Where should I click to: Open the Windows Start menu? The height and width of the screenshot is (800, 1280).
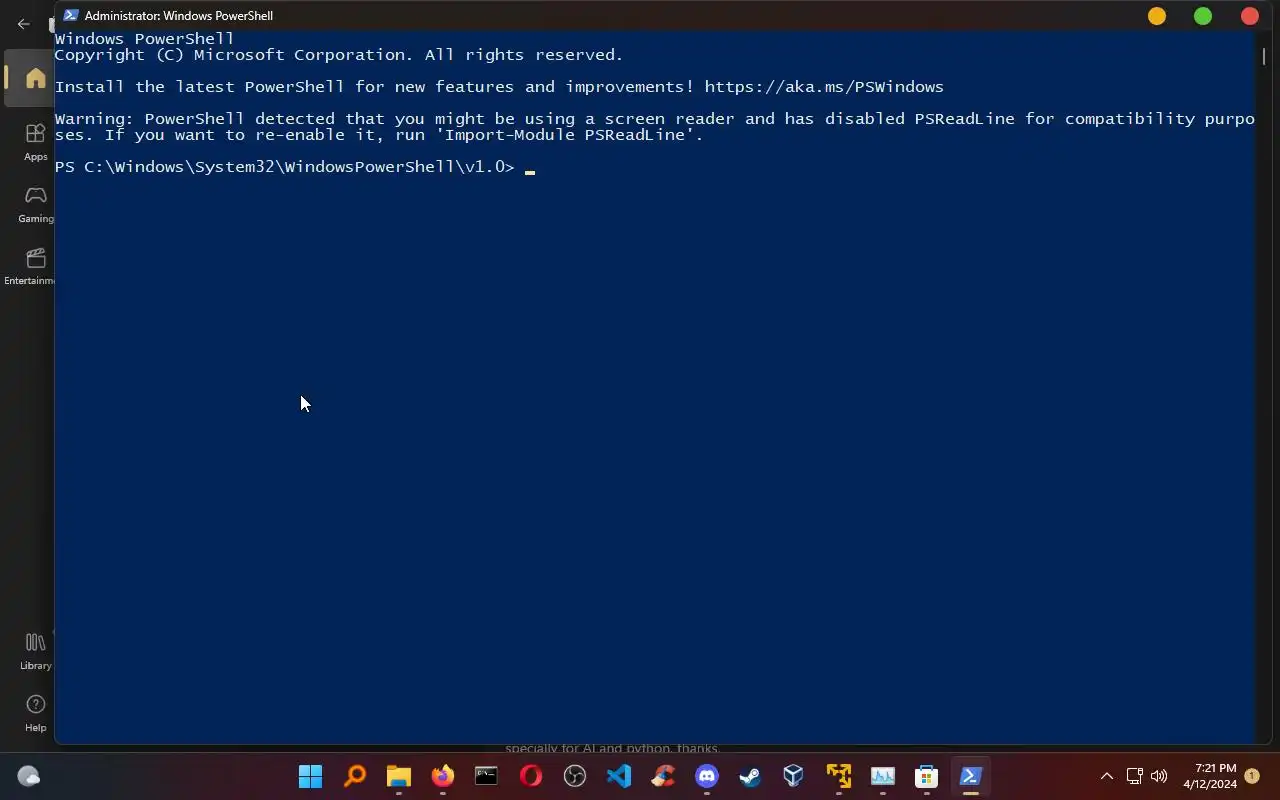tap(310, 776)
